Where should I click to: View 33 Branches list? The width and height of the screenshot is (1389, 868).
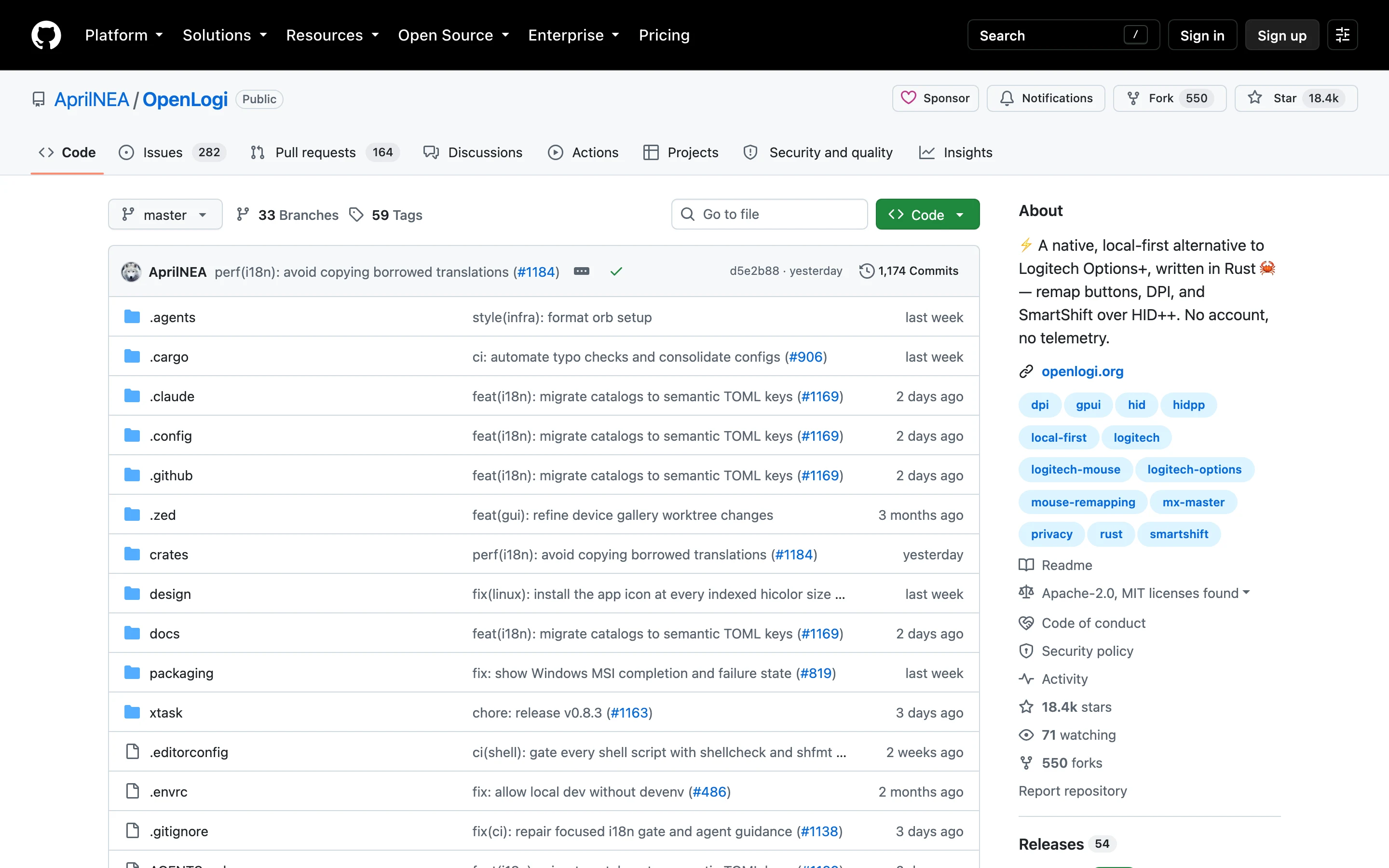287,215
